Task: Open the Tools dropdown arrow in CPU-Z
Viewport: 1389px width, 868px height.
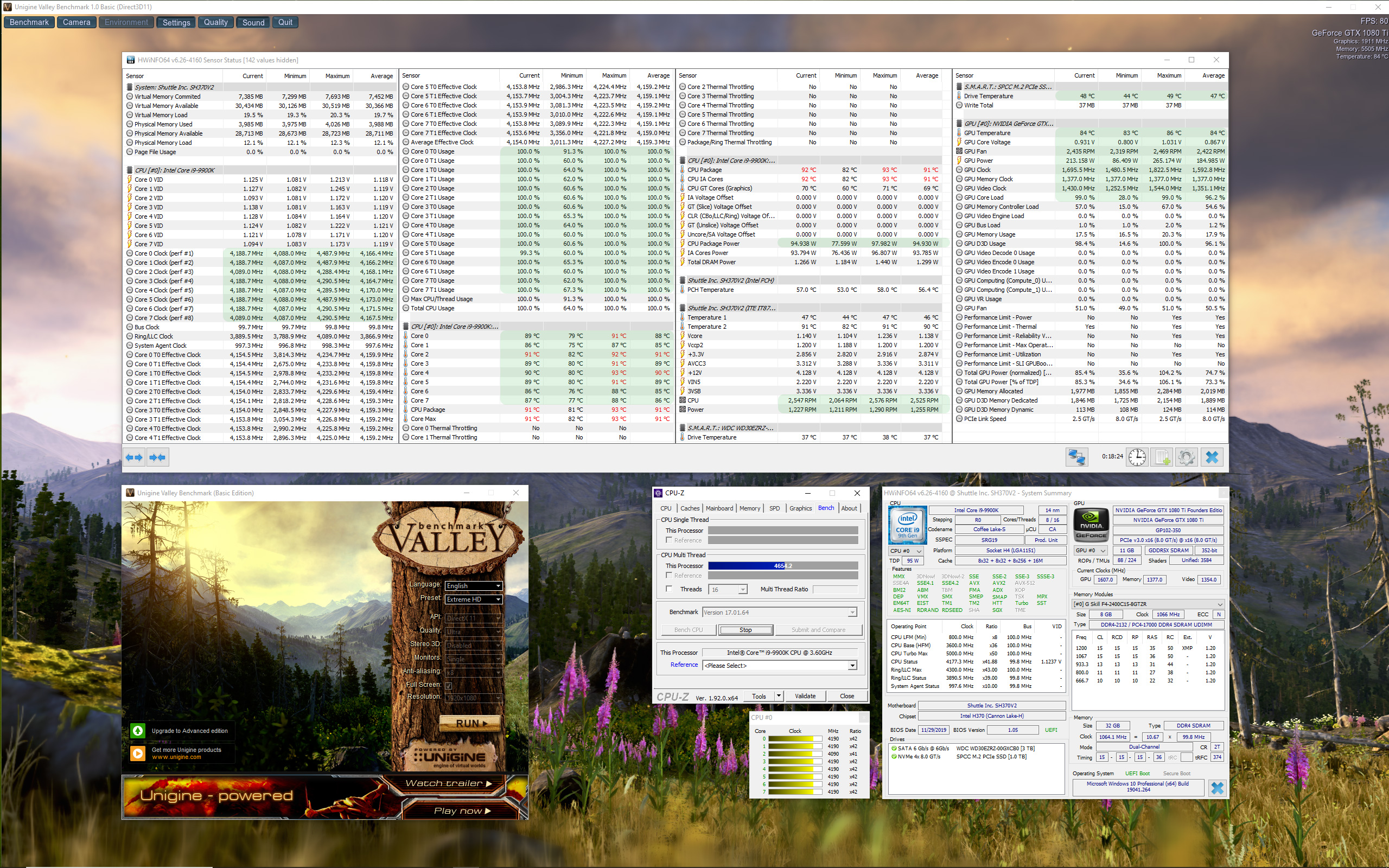Action: pos(779,696)
